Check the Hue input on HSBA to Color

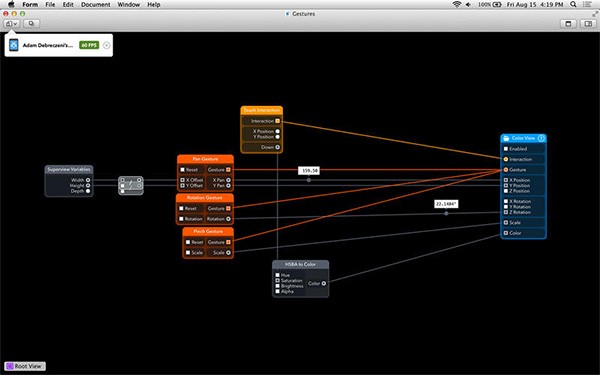pos(277,275)
